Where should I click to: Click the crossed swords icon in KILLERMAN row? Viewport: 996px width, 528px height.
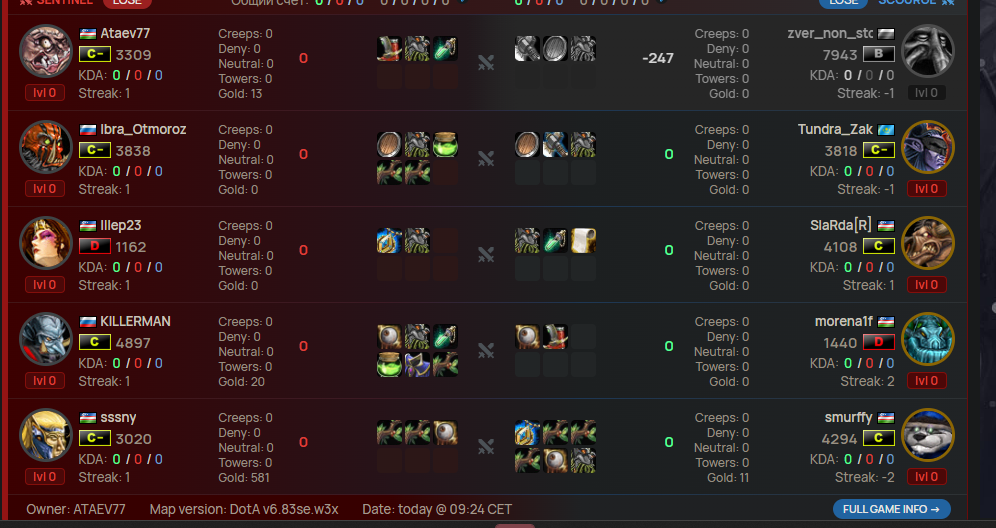[486, 350]
